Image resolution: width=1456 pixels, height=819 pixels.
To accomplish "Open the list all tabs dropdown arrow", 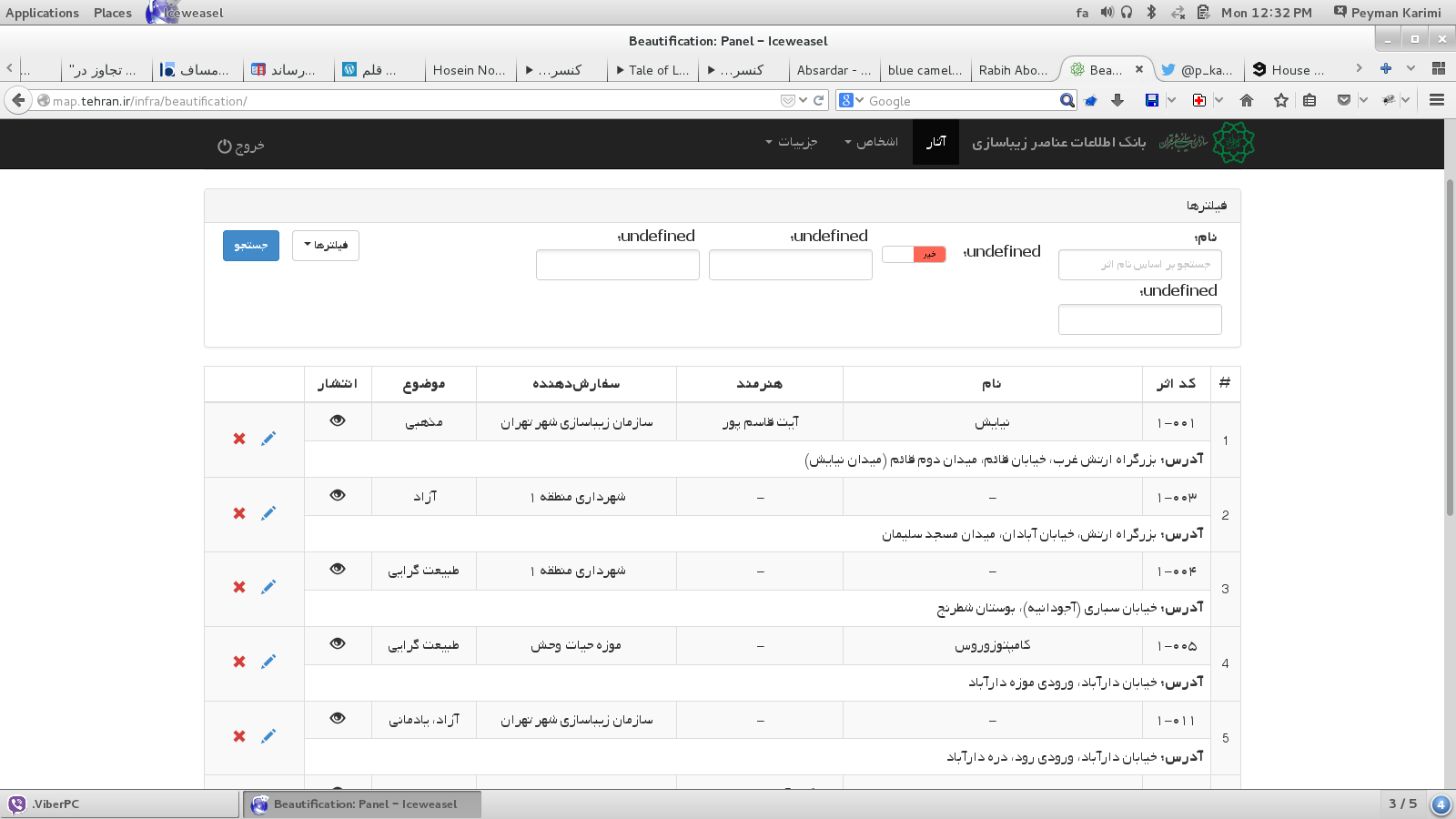I will pos(1410,68).
